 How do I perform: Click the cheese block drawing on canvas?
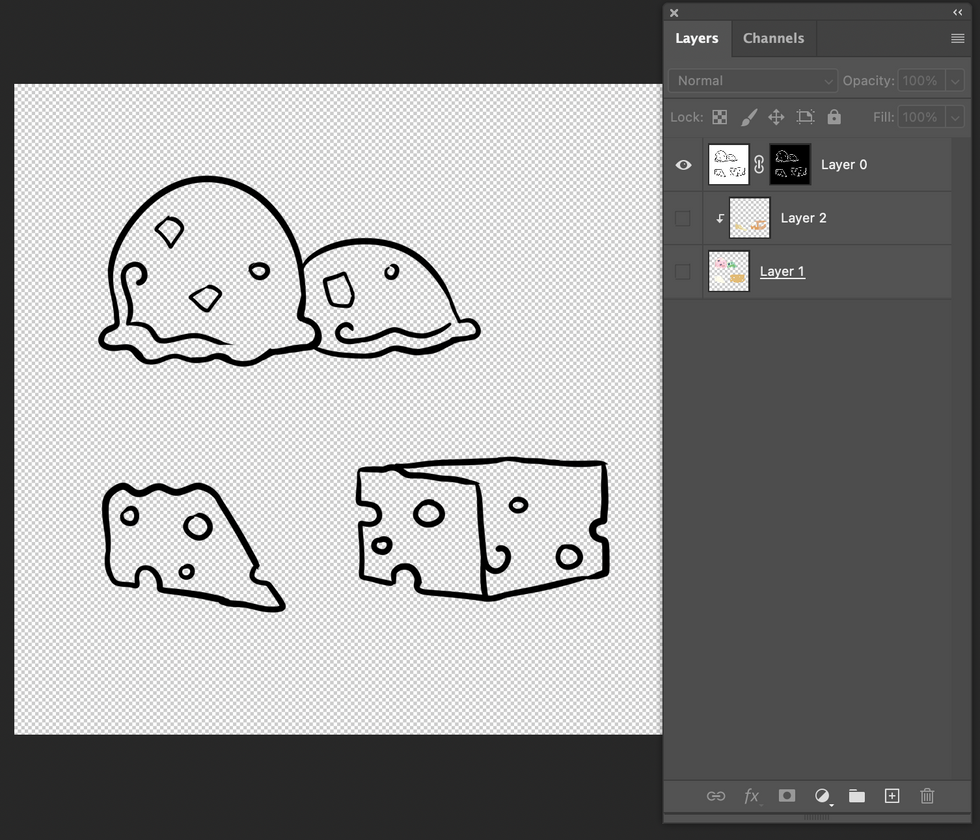coord(482,529)
